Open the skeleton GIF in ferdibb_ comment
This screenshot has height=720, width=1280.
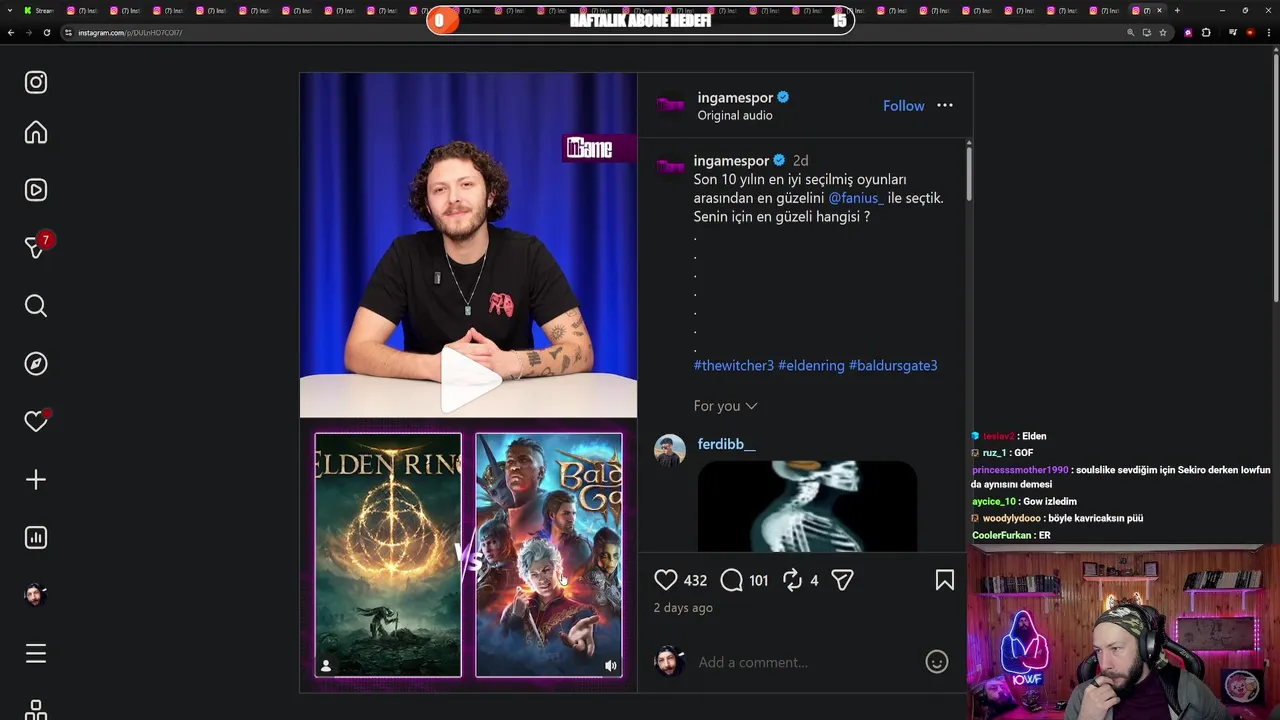point(807,506)
